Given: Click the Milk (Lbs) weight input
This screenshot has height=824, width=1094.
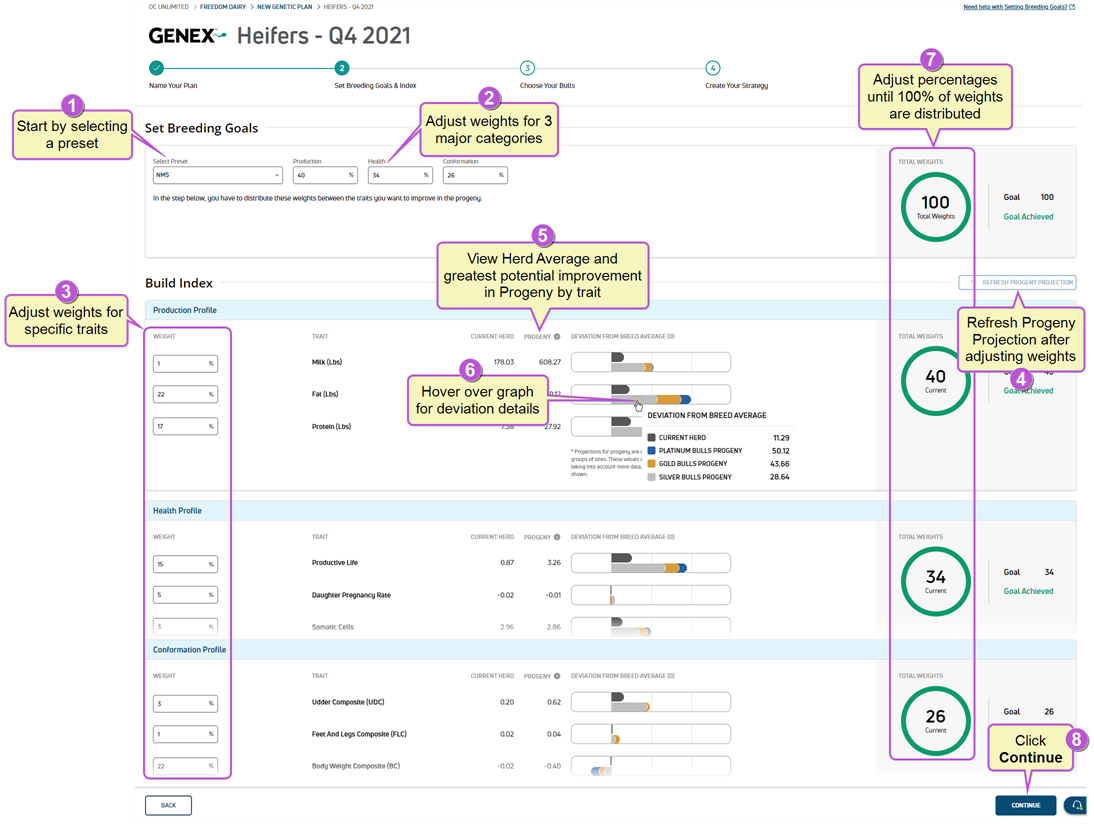Looking at the screenshot, I should pos(184,363).
